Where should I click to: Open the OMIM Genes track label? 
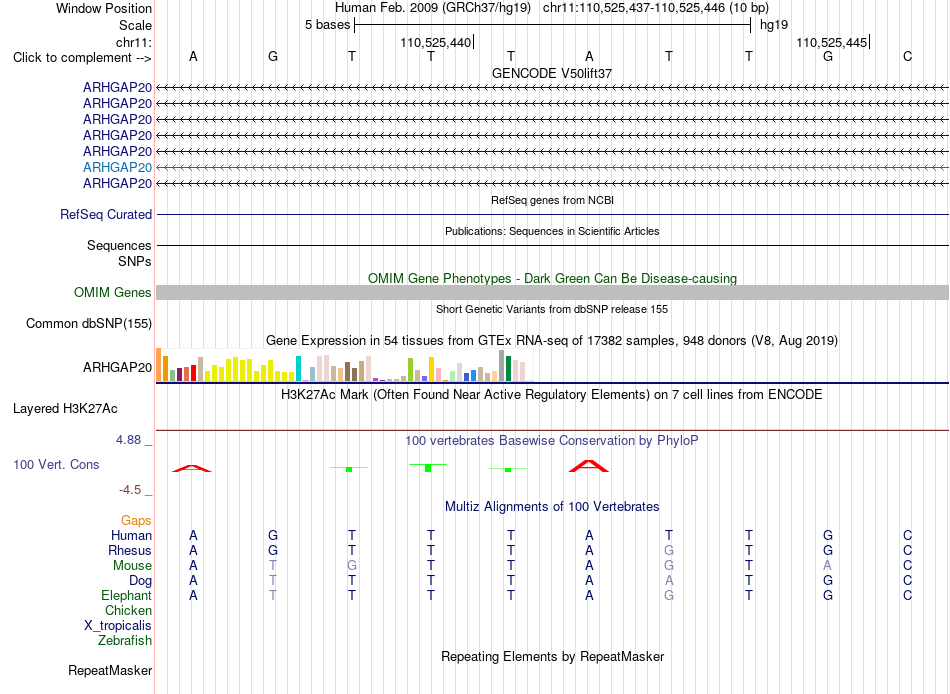[113, 293]
